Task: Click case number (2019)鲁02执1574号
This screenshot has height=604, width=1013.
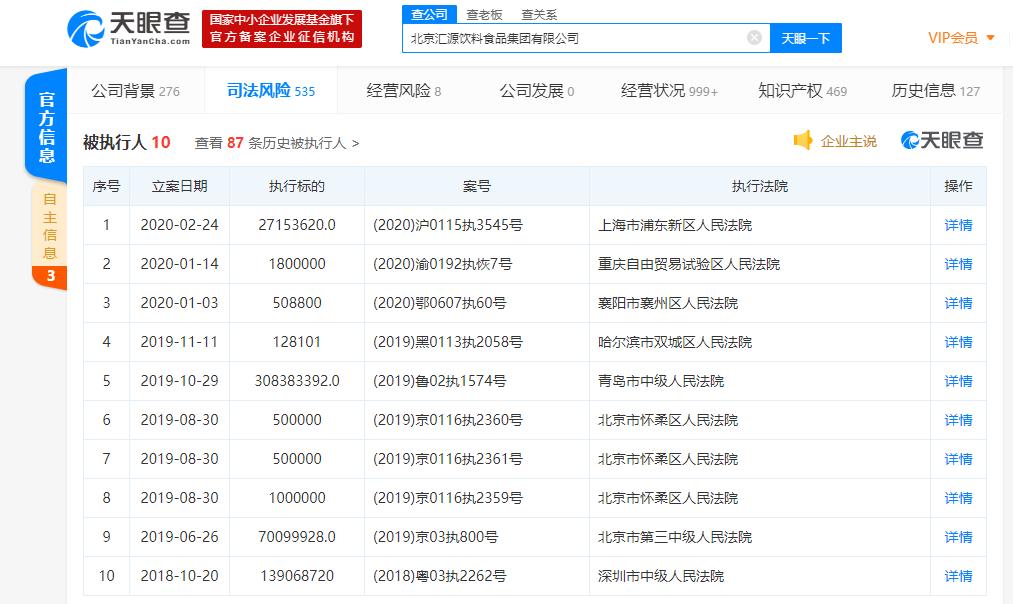Action: click(x=439, y=381)
